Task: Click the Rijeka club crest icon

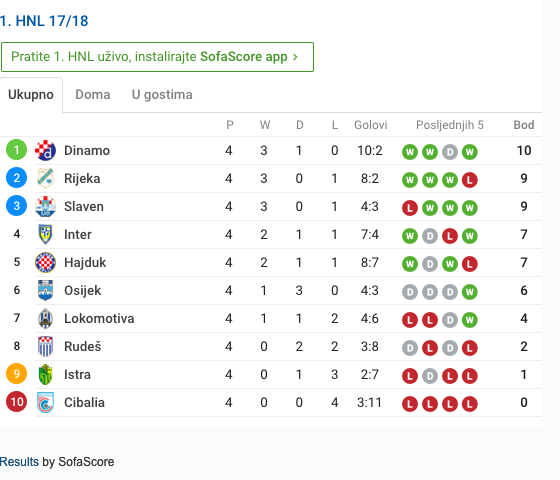Action: (x=45, y=178)
